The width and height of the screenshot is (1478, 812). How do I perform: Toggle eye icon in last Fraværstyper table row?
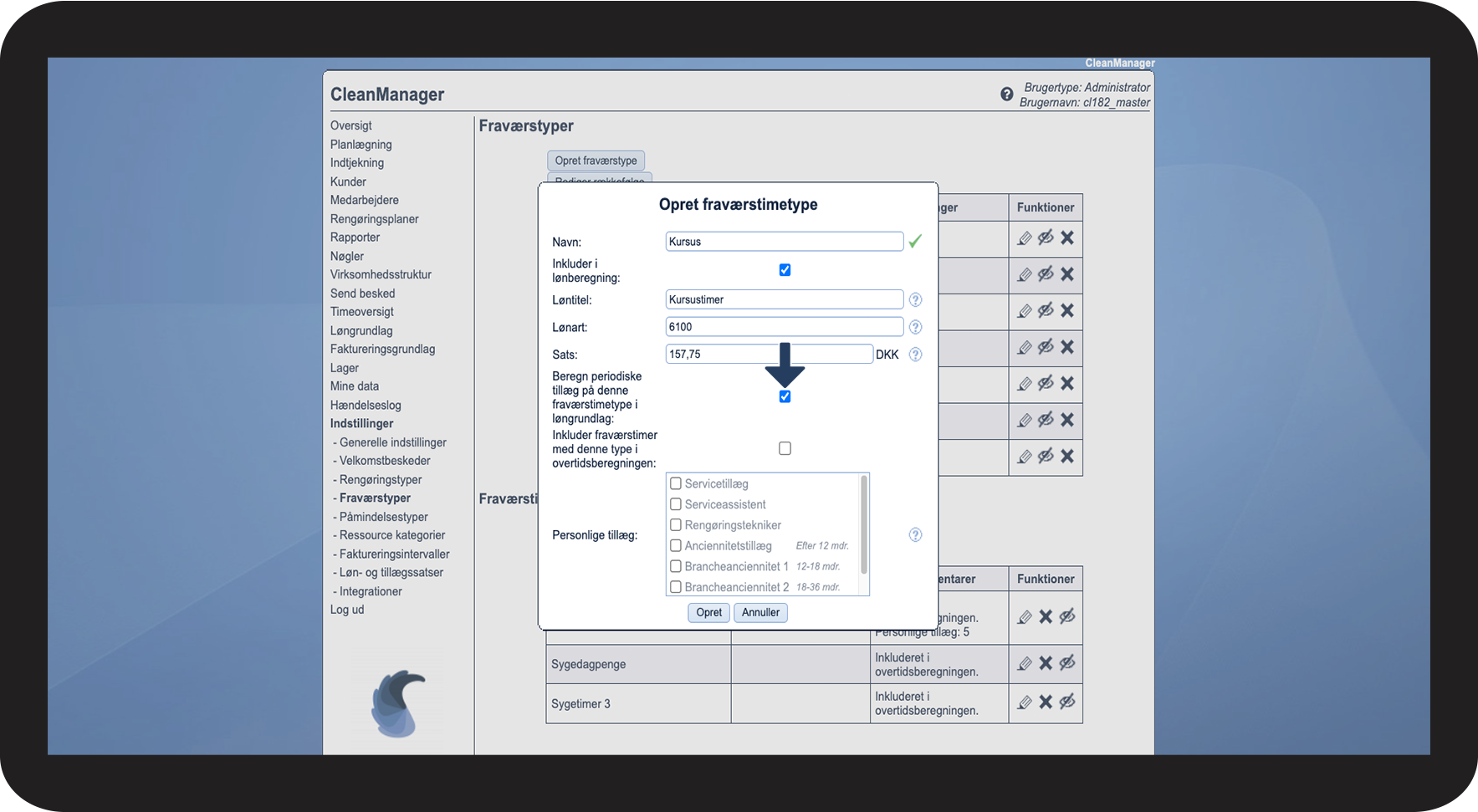pyautogui.click(x=1046, y=457)
